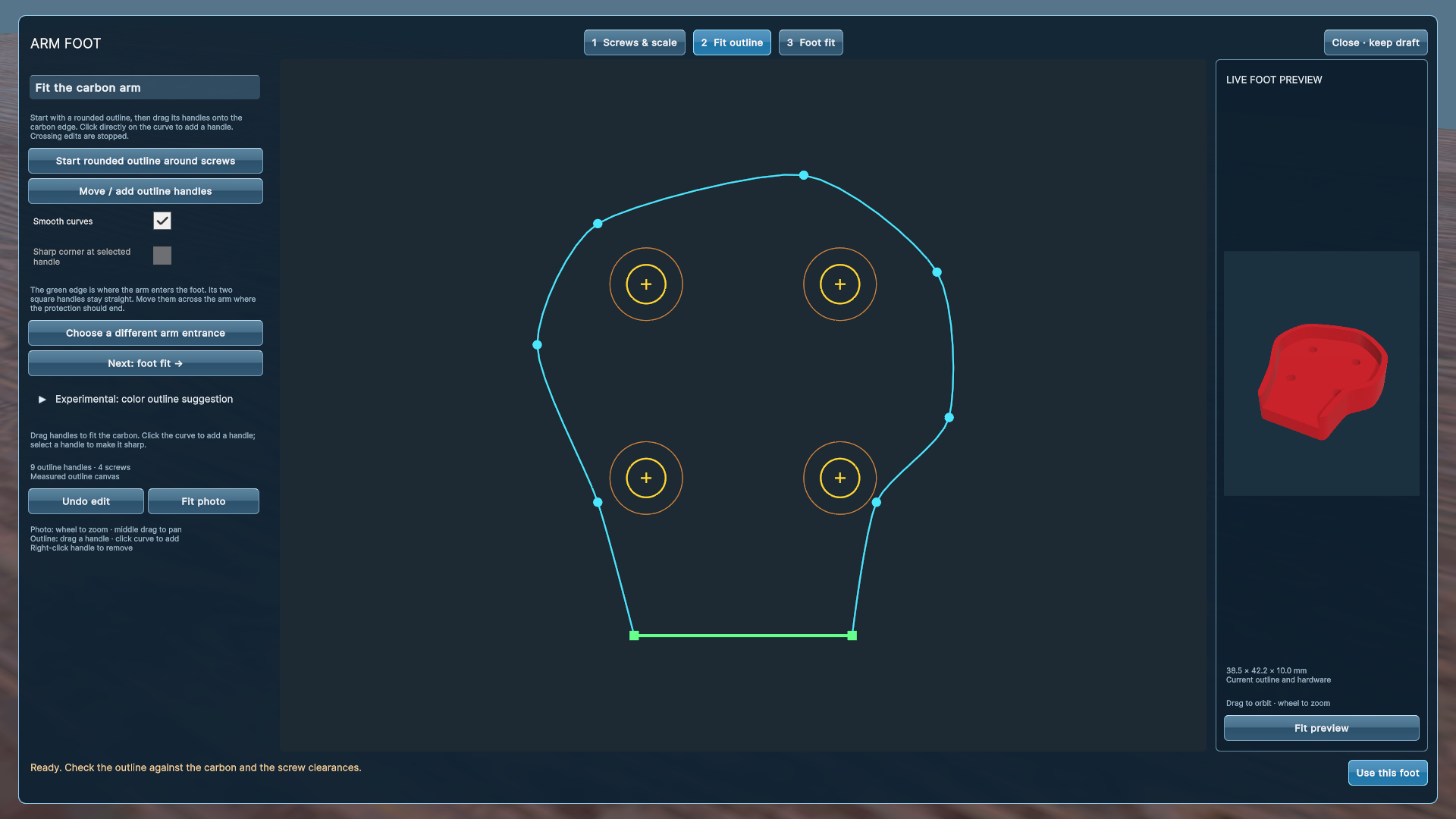Select the topmost outline handle
Viewport: 1456px width, 819px height.
(804, 175)
